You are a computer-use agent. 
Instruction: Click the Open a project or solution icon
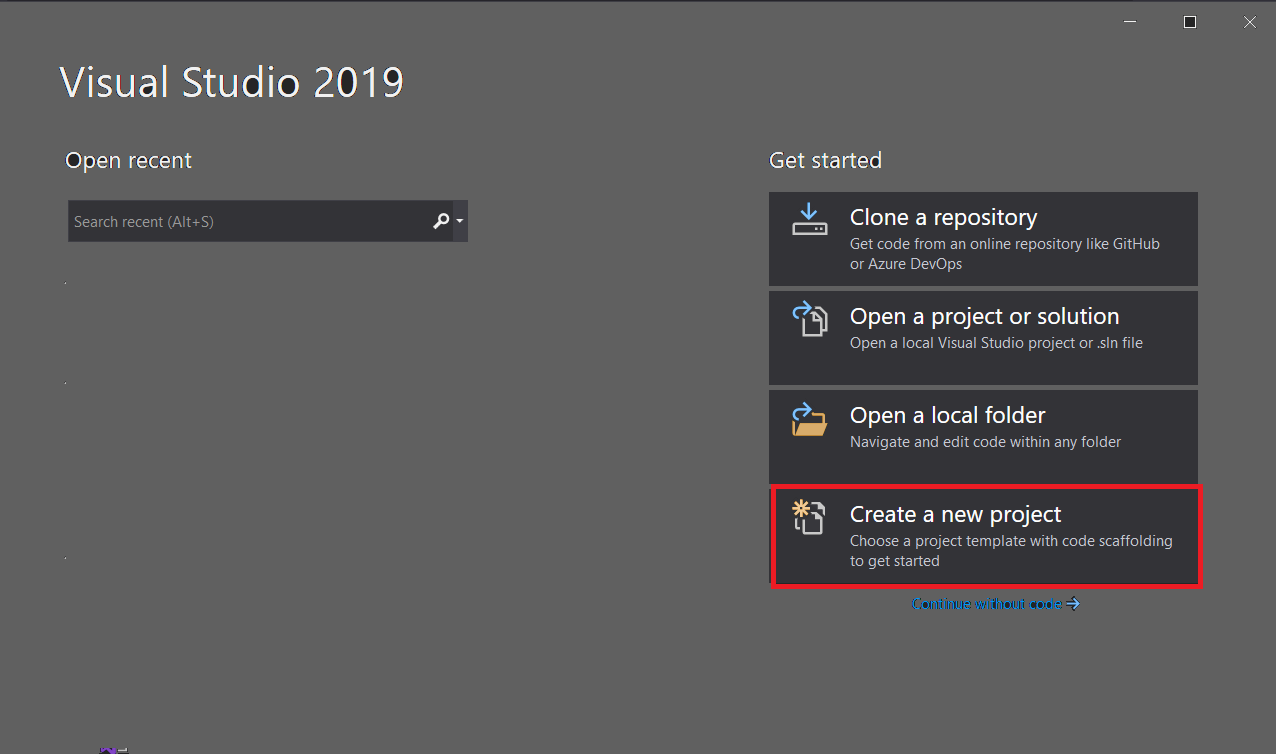click(x=809, y=319)
